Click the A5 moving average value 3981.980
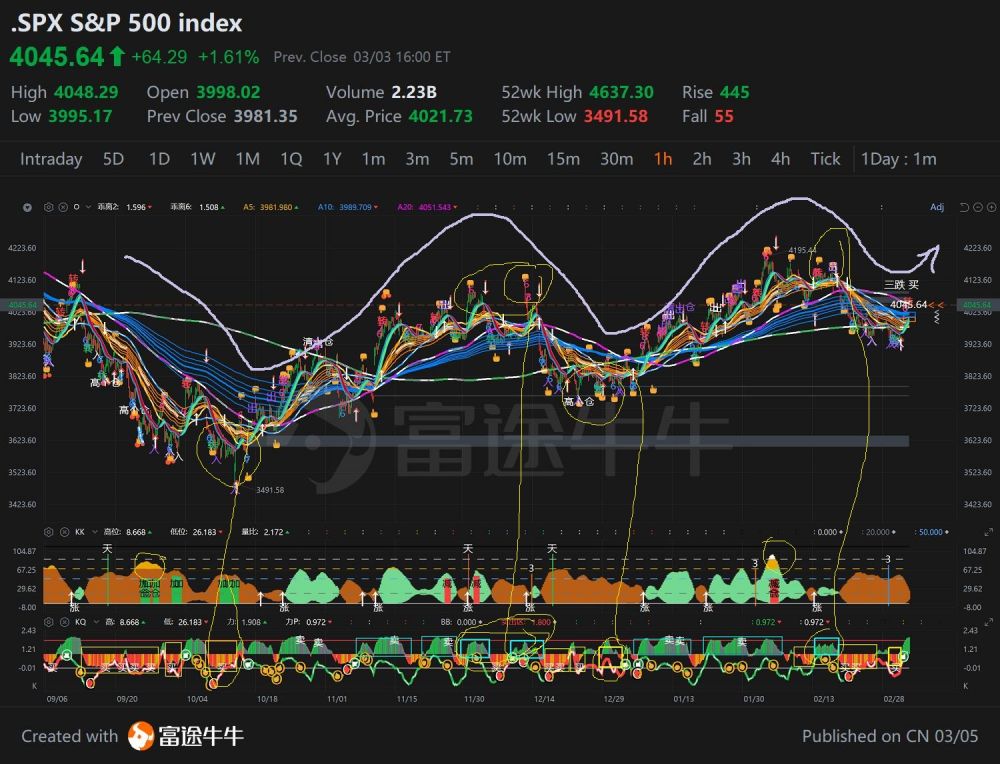Screen dimensions: 1000x764 276,207
